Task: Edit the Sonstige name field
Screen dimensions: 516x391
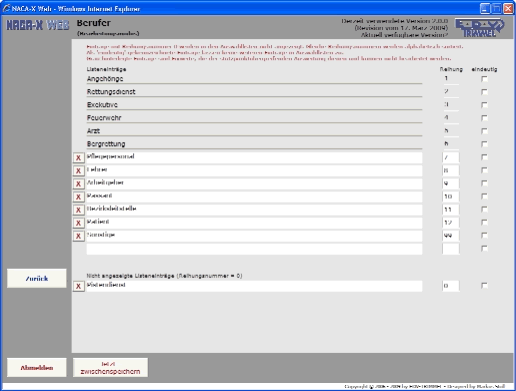Action: [x=254, y=236]
